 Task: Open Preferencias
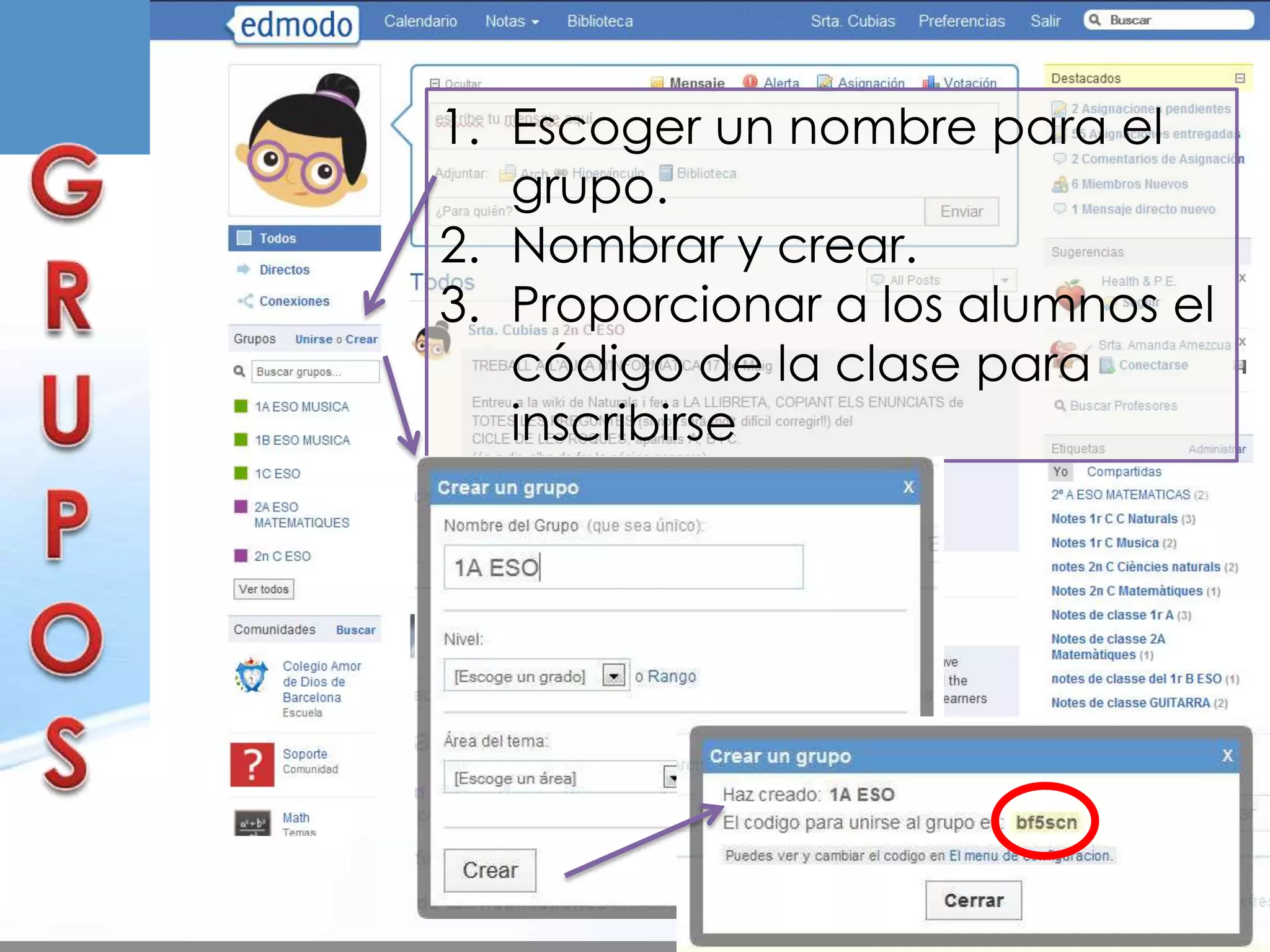tap(961, 22)
